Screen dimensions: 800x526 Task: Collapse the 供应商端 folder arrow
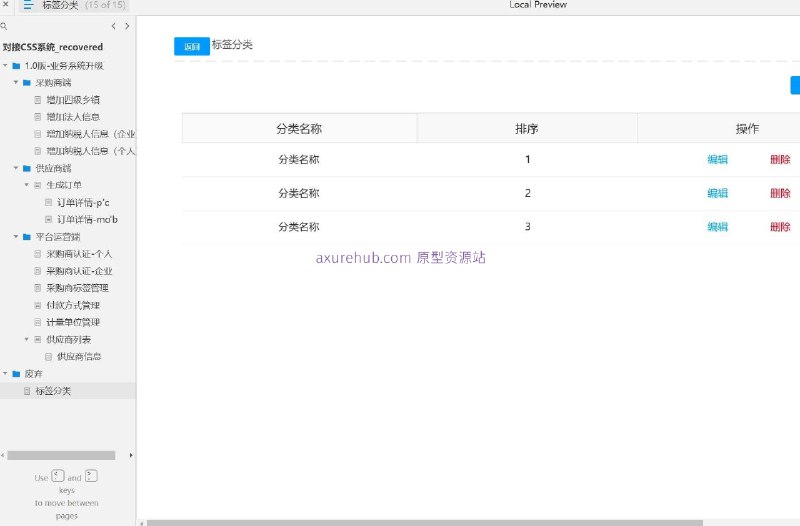[x=16, y=168]
